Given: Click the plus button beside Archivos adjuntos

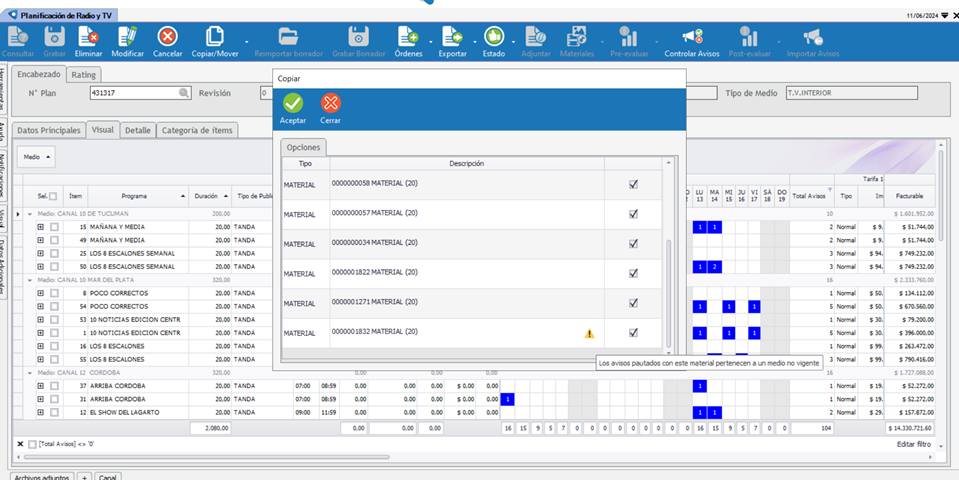Looking at the screenshot, I should pos(84,476).
